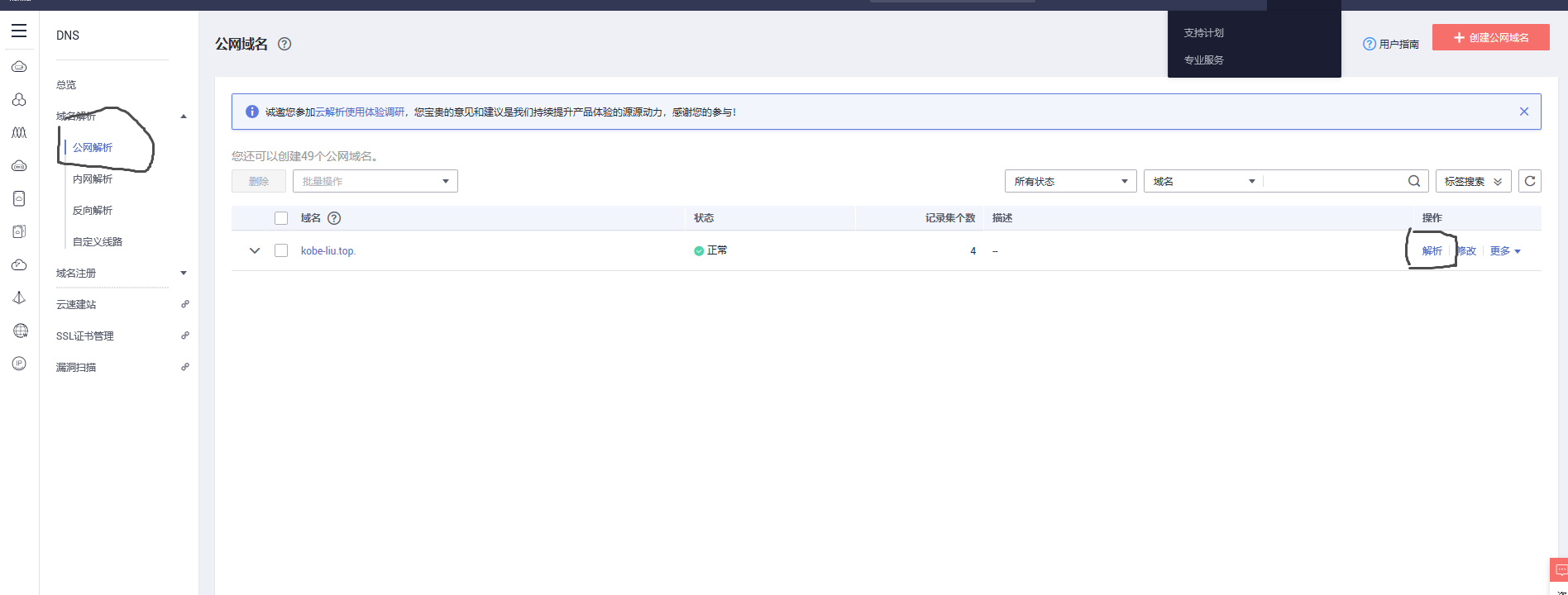Expand the 域名注册 menu section
1568x595 pixels.
click(x=184, y=273)
